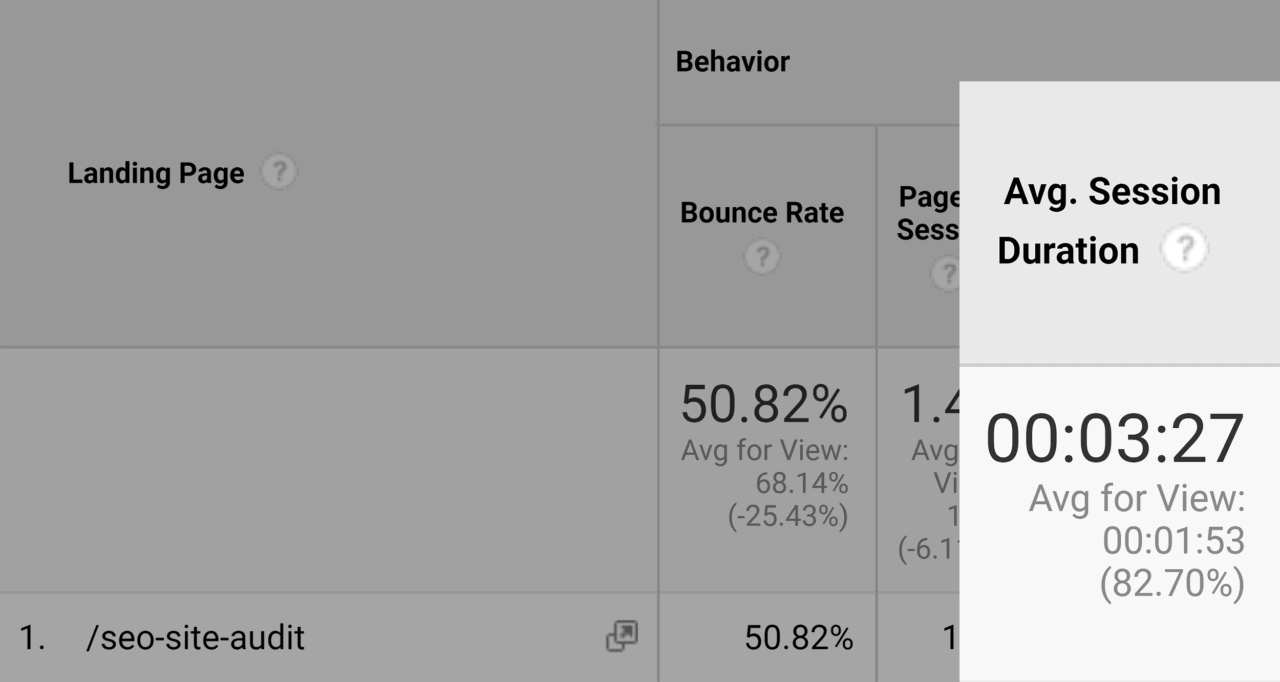Click the 68.14% Avg for View text
Image resolution: width=1280 pixels, height=682 pixels.
tap(802, 484)
